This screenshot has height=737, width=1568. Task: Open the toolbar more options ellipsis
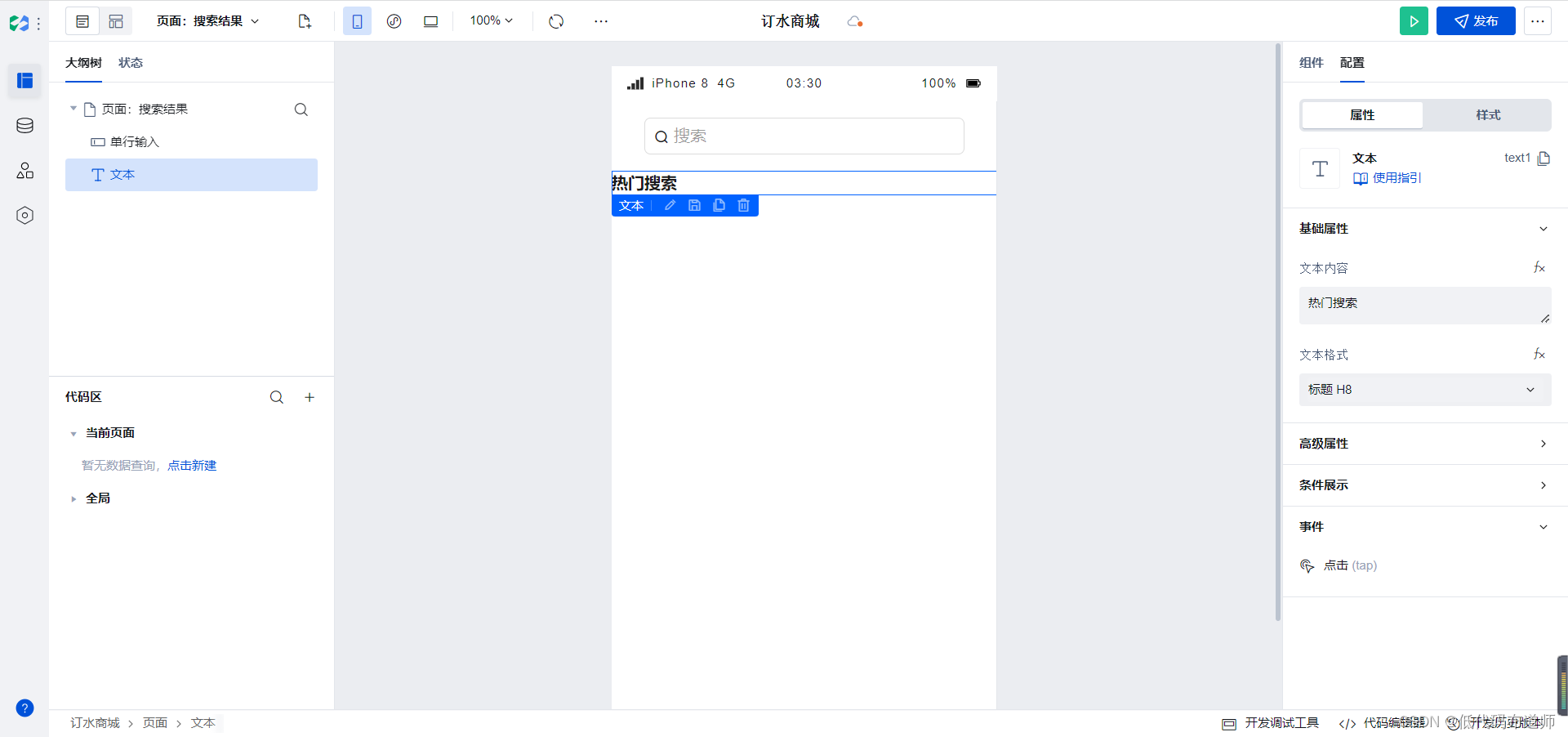coord(601,21)
